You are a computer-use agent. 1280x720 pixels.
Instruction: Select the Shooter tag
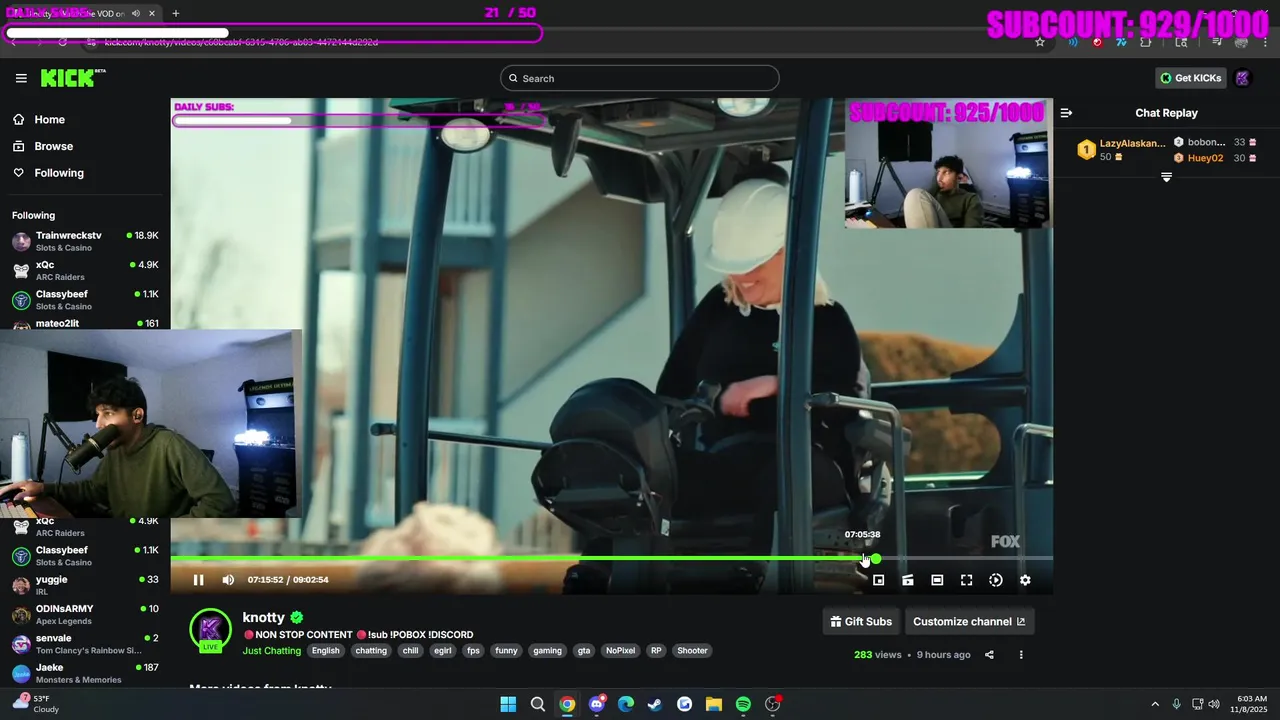(x=692, y=651)
